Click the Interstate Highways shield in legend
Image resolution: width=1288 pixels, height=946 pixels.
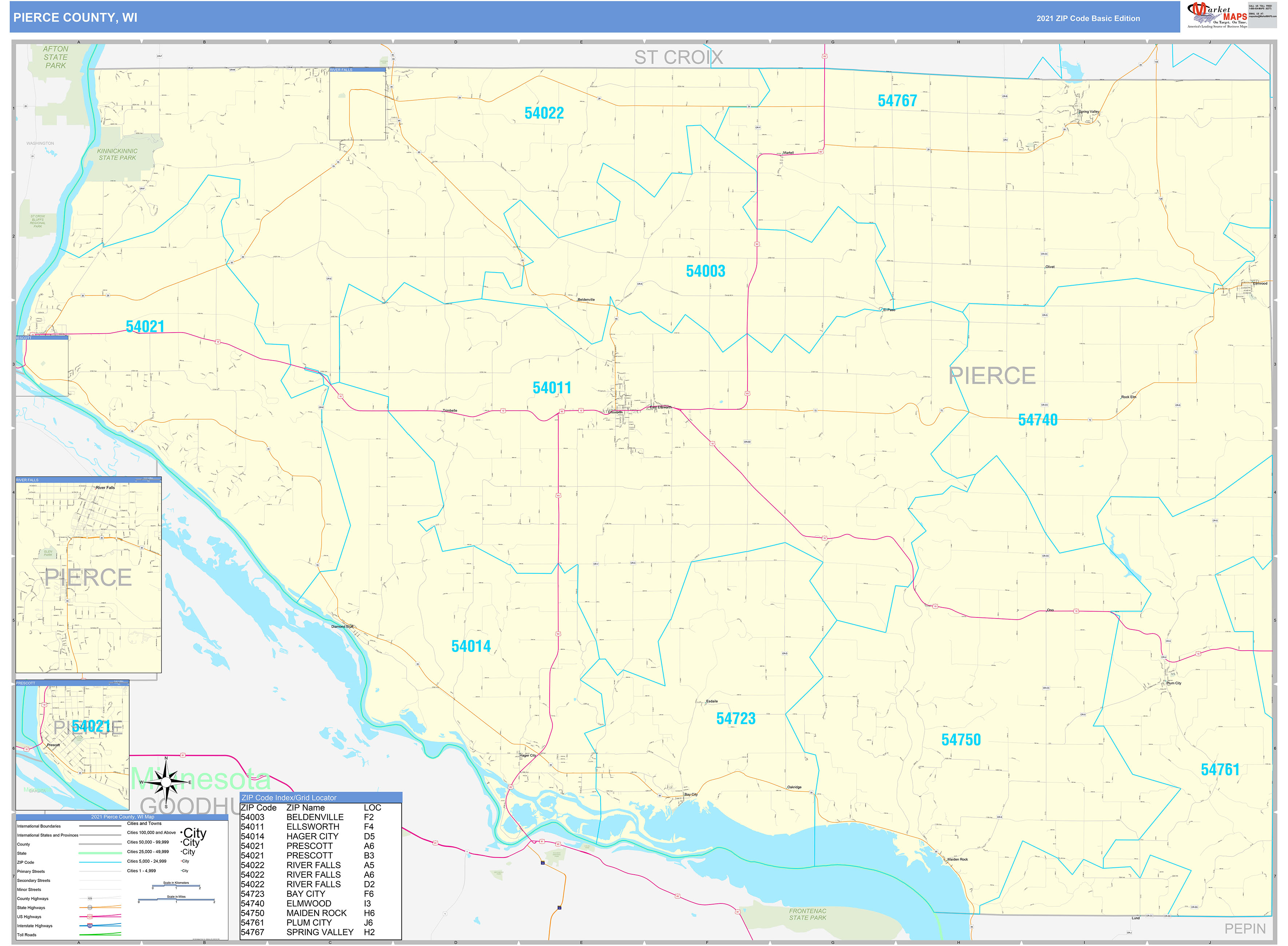point(90,925)
